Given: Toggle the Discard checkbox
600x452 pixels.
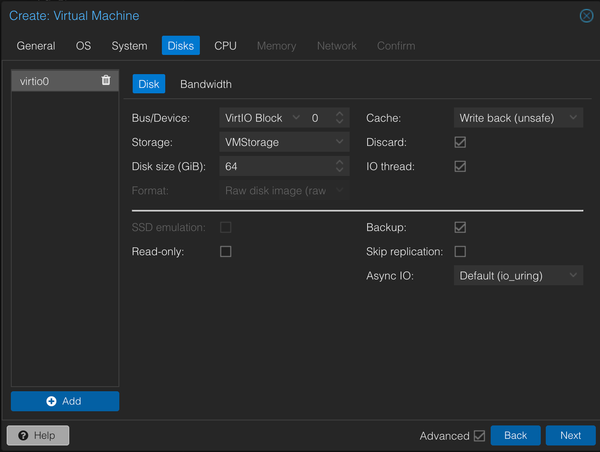Looking at the screenshot, I should 460,142.
